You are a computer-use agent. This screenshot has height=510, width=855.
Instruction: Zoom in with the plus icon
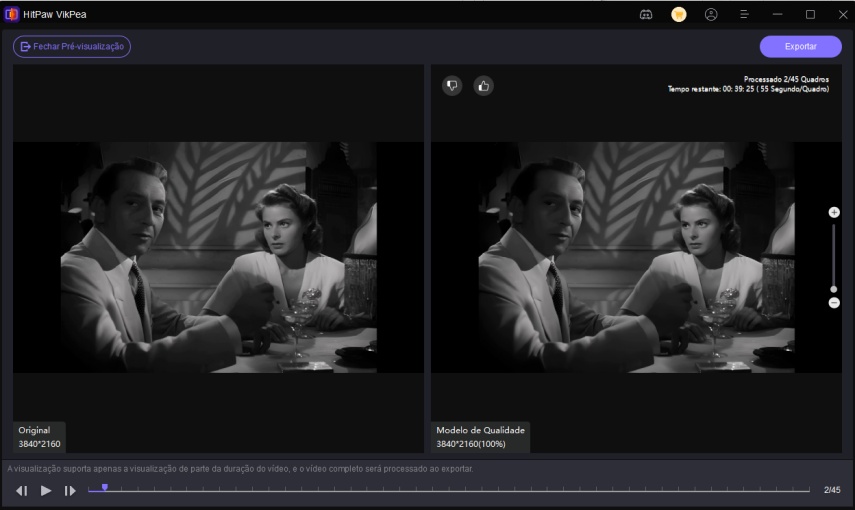[834, 212]
